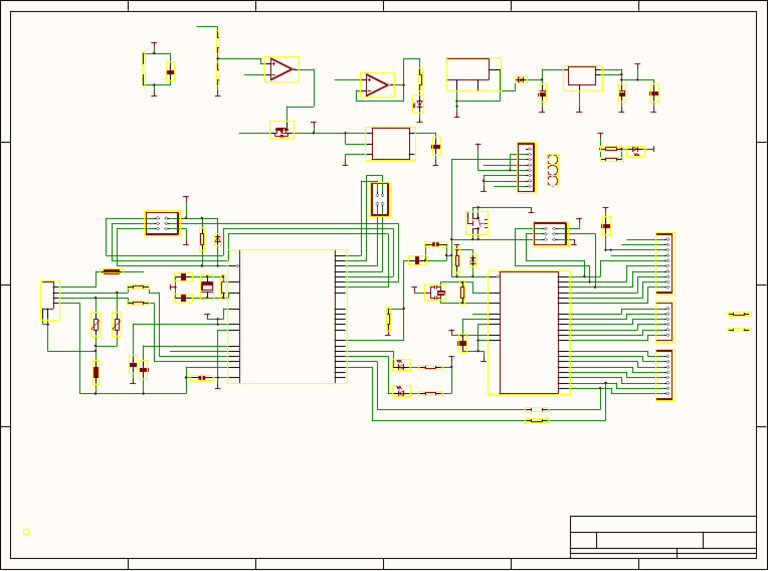This screenshot has height=571, width=768.
Task: Select the bottom eight-pin connector at right edge
Action: click(x=665, y=375)
